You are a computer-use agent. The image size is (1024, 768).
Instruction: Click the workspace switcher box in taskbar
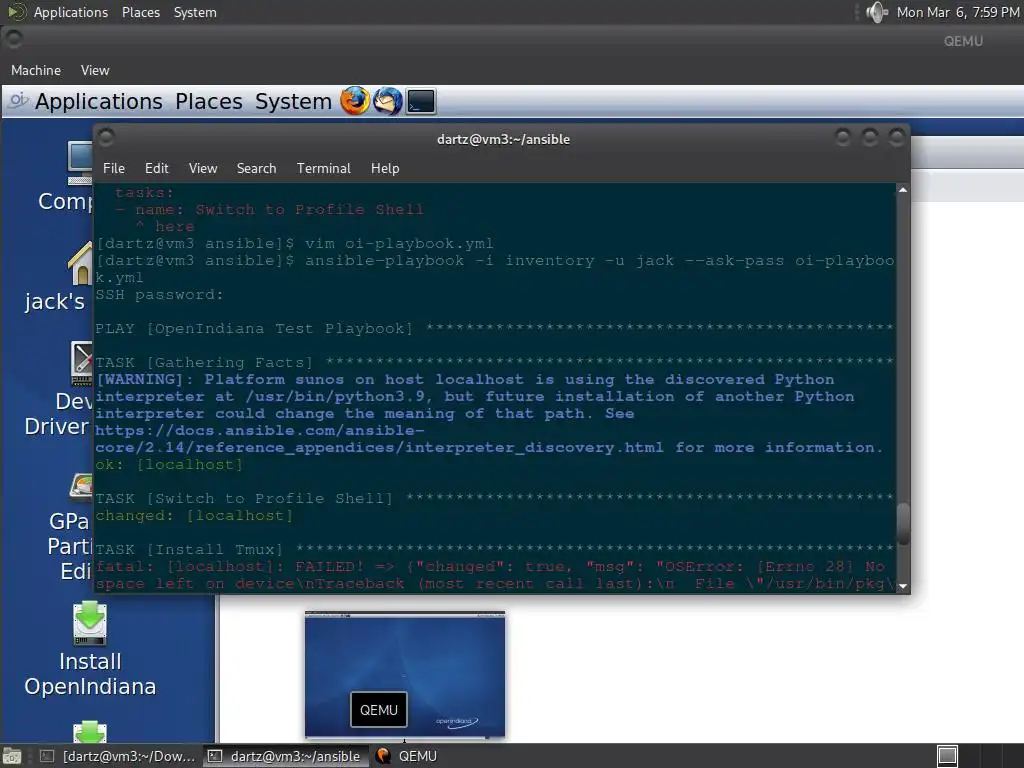click(x=947, y=756)
